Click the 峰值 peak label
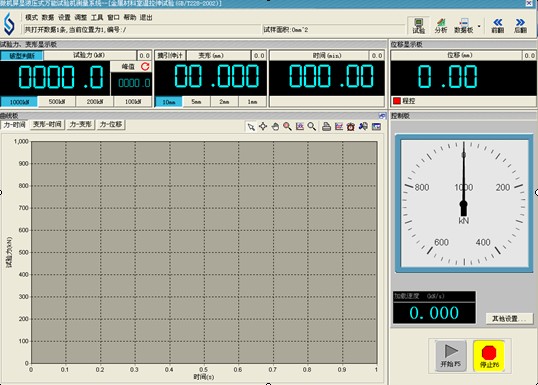 (x=128, y=67)
